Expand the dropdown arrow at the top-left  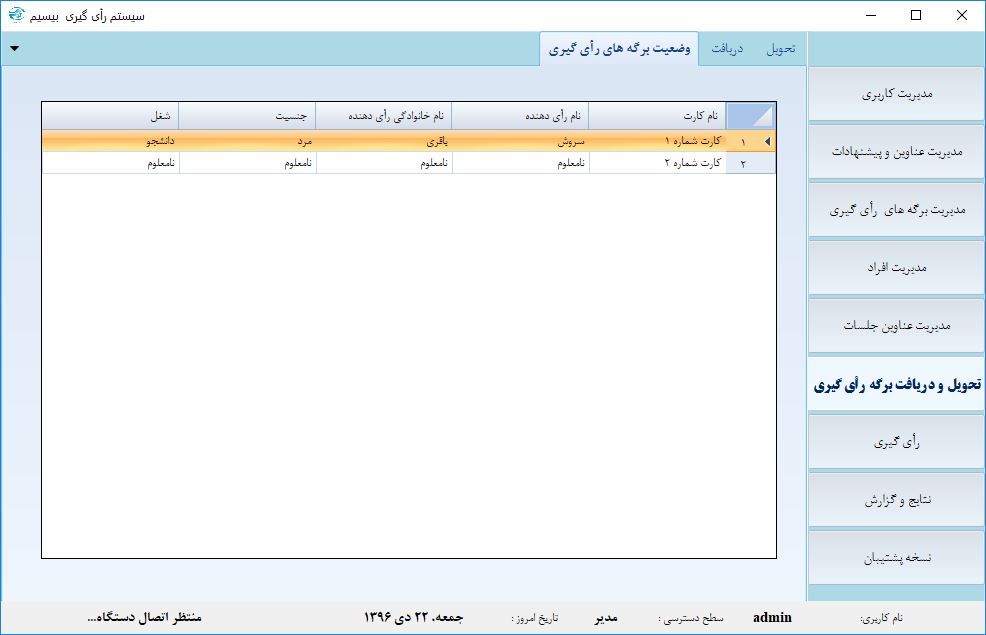click(x=14, y=48)
